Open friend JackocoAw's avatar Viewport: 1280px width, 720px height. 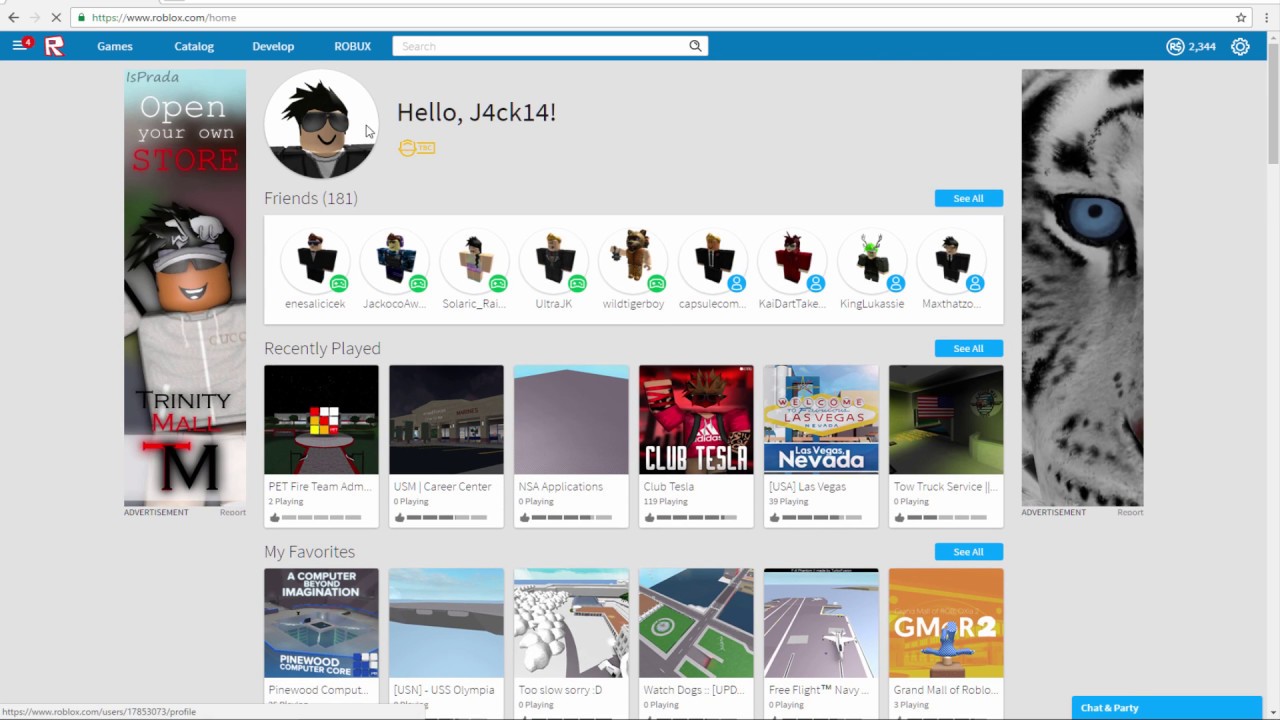click(394, 260)
